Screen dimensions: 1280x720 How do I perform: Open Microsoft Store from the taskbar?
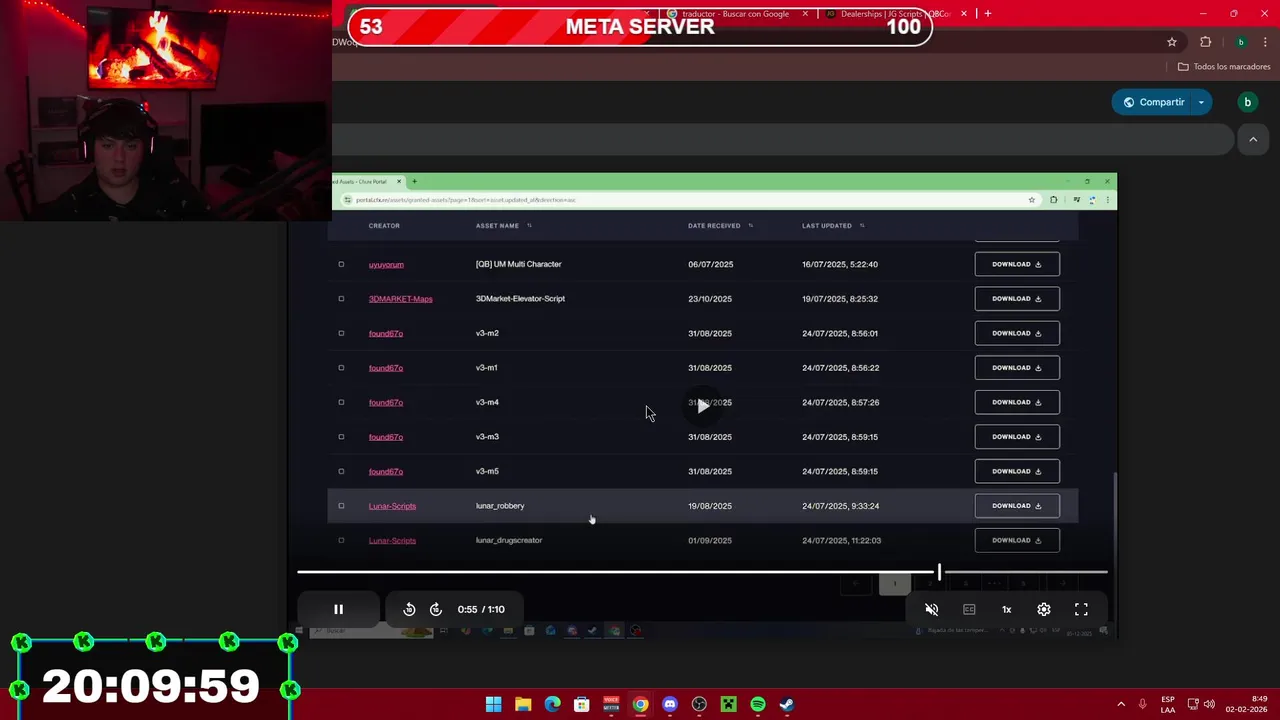(582, 705)
